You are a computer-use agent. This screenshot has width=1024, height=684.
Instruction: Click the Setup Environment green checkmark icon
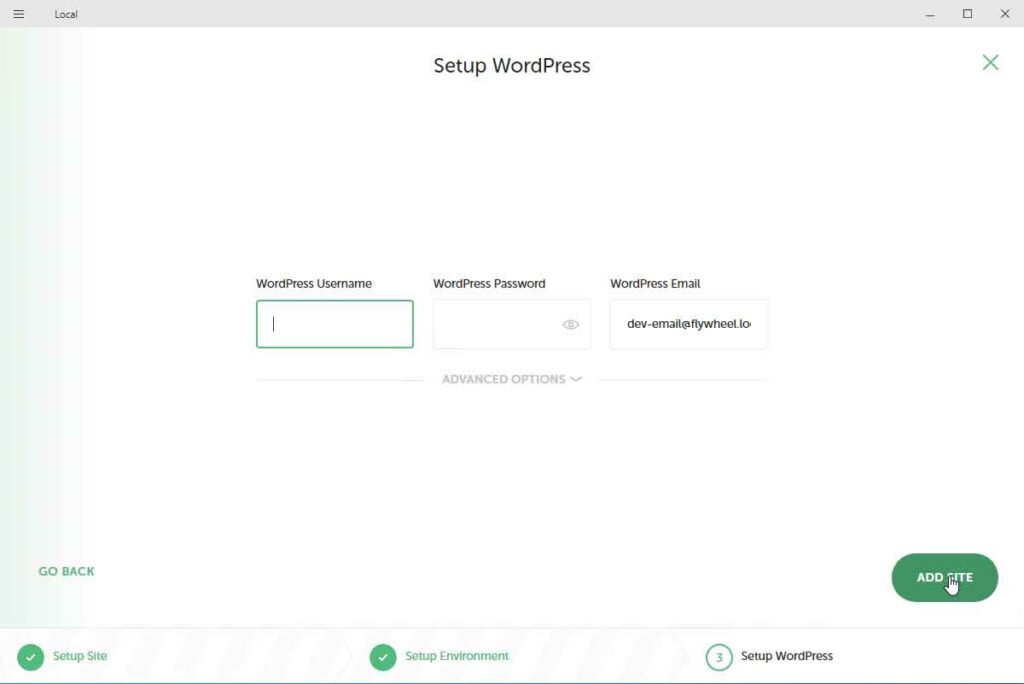pos(383,657)
